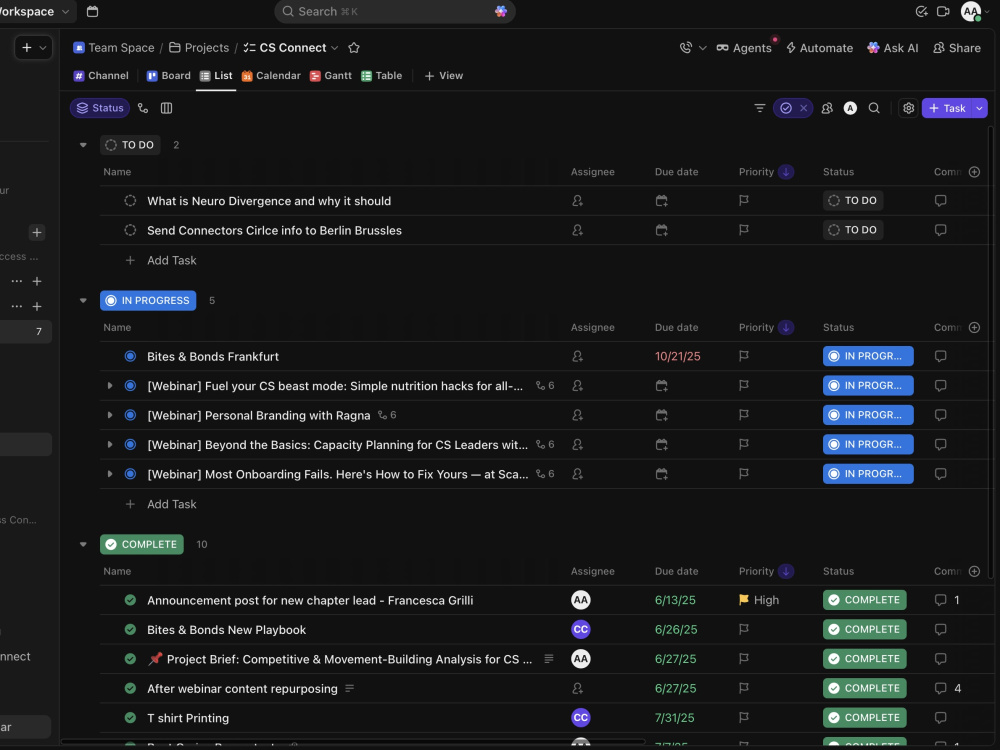Open comments for After webinar content repurposing
Viewport: 1000px width, 750px height.
point(940,689)
